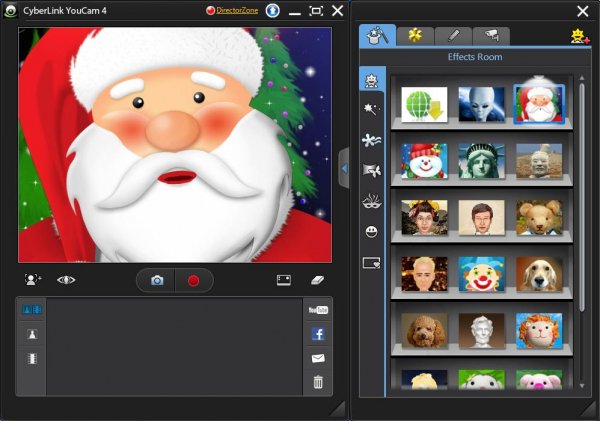600x421 pixels.
Task: Close the Effects Room panel
Action: click(x=582, y=11)
